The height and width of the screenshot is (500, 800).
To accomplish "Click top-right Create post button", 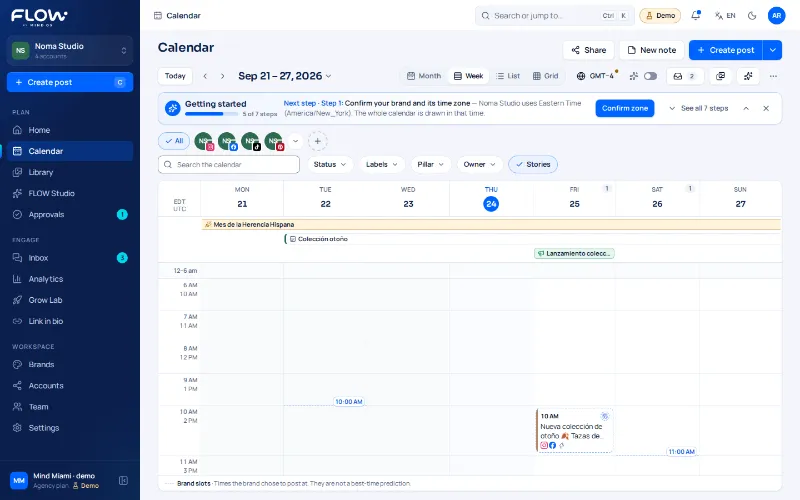I will 726,50.
